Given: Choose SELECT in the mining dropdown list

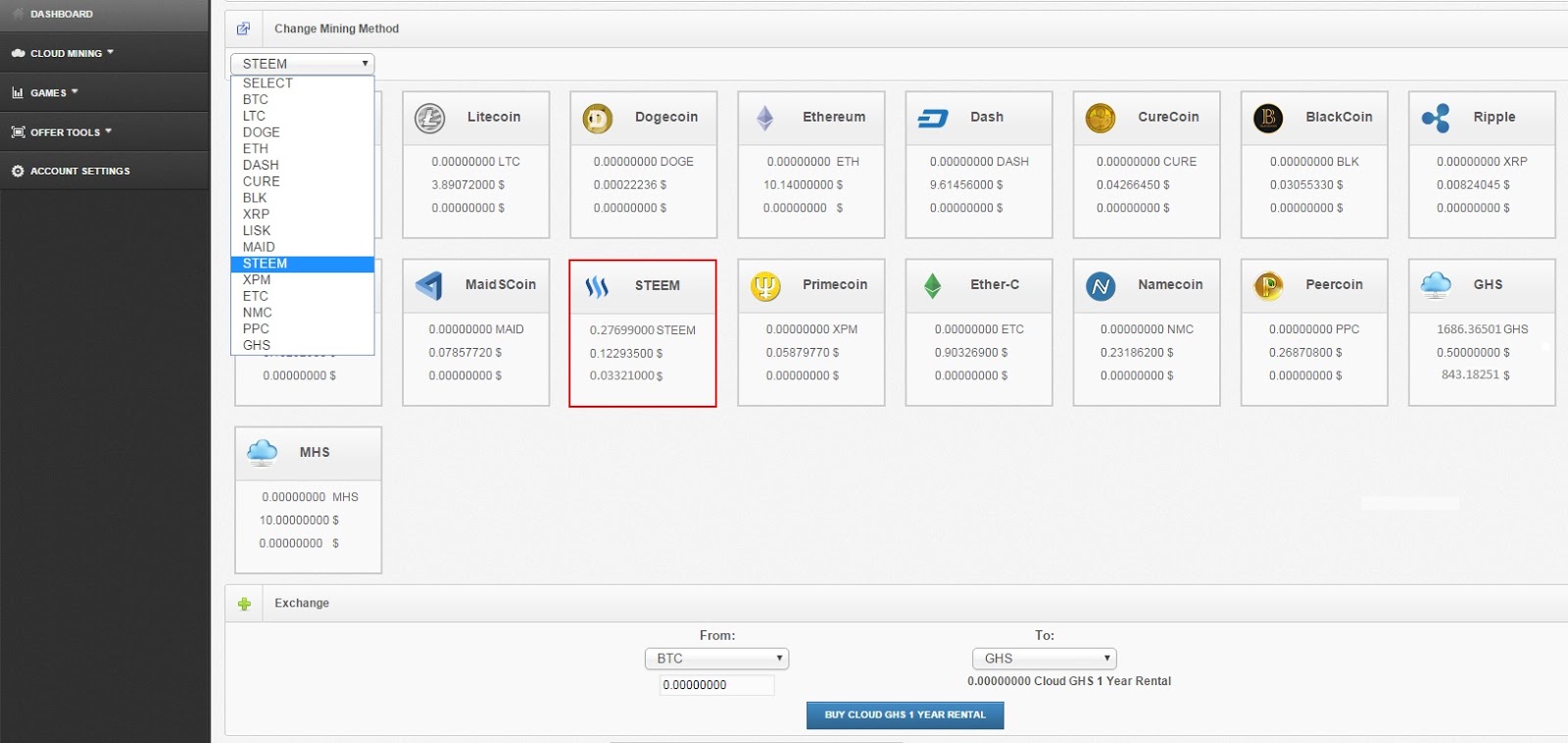Looking at the screenshot, I should pos(303,83).
